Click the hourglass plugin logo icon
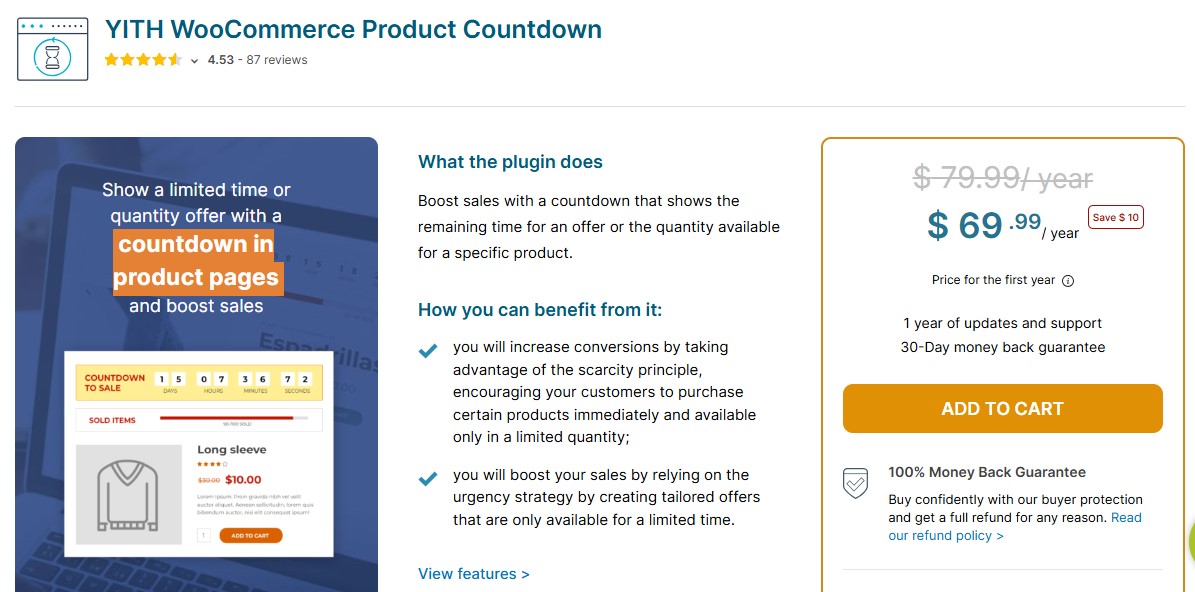 tap(51, 49)
